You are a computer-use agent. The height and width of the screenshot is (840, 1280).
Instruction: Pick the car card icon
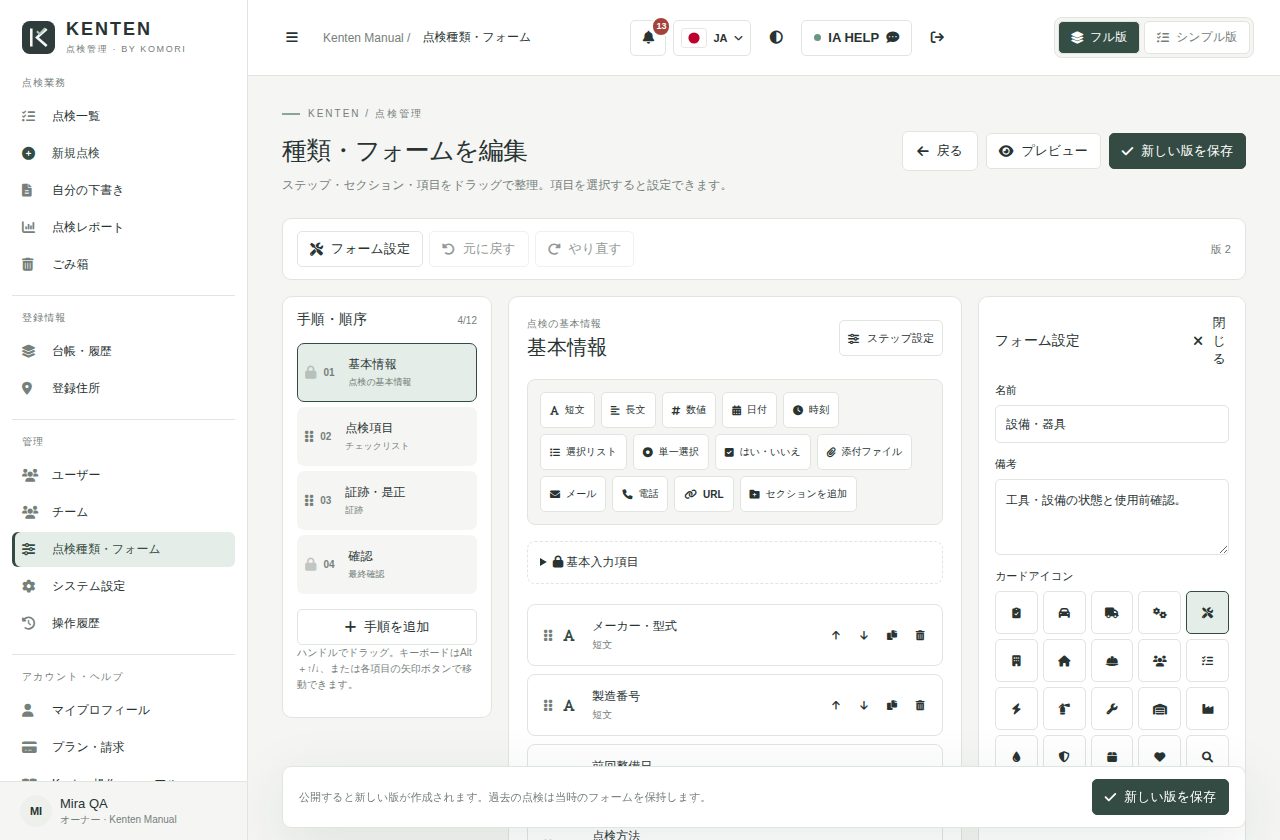click(1064, 613)
